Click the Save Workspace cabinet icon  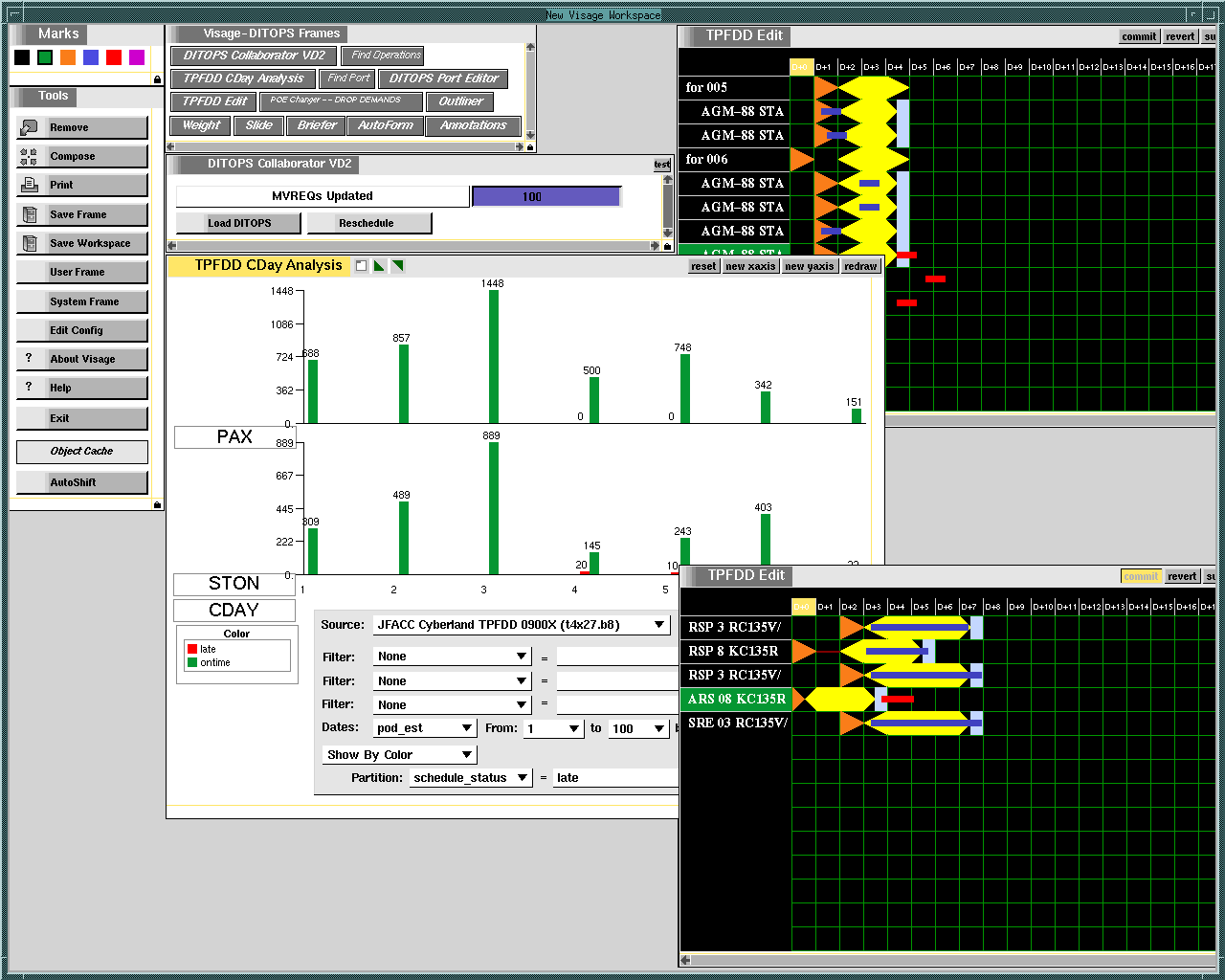29,243
